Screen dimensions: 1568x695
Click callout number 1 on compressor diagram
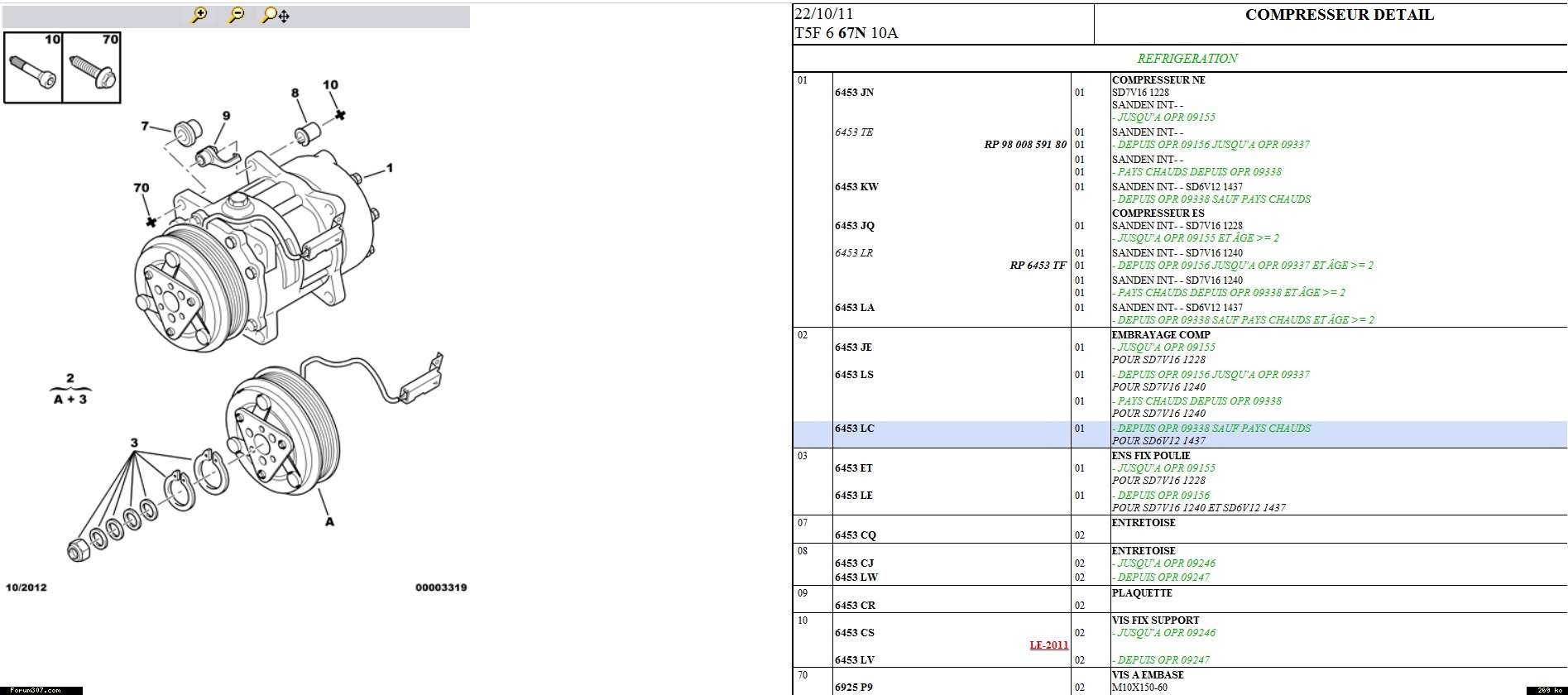pyautogui.click(x=389, y=168)
